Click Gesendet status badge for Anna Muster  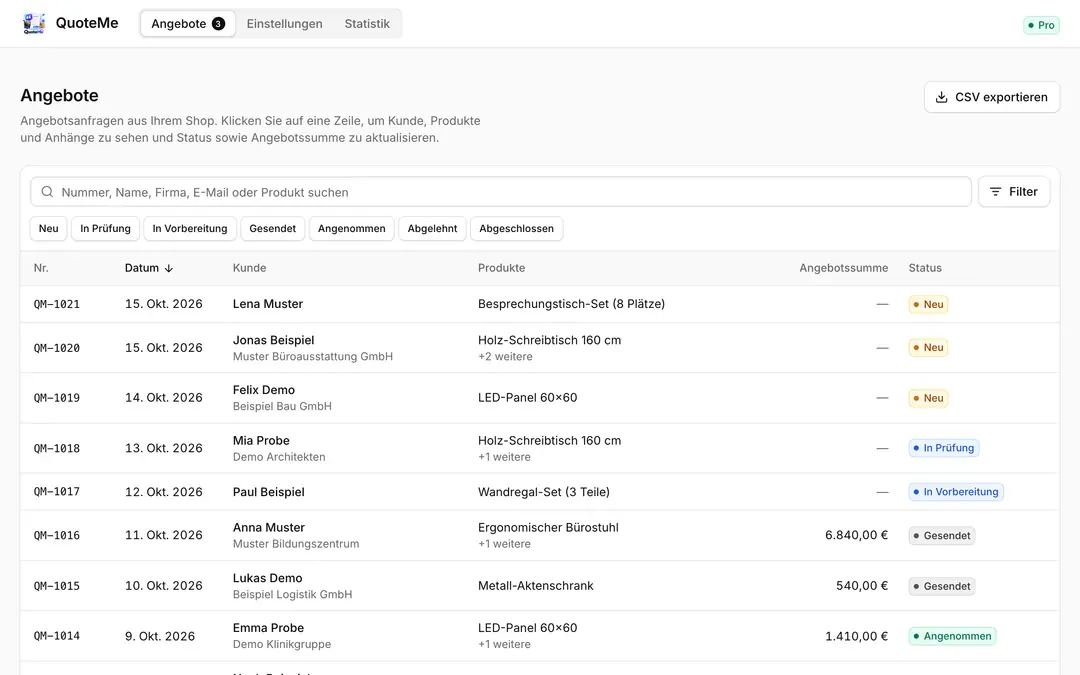point(942,536)
